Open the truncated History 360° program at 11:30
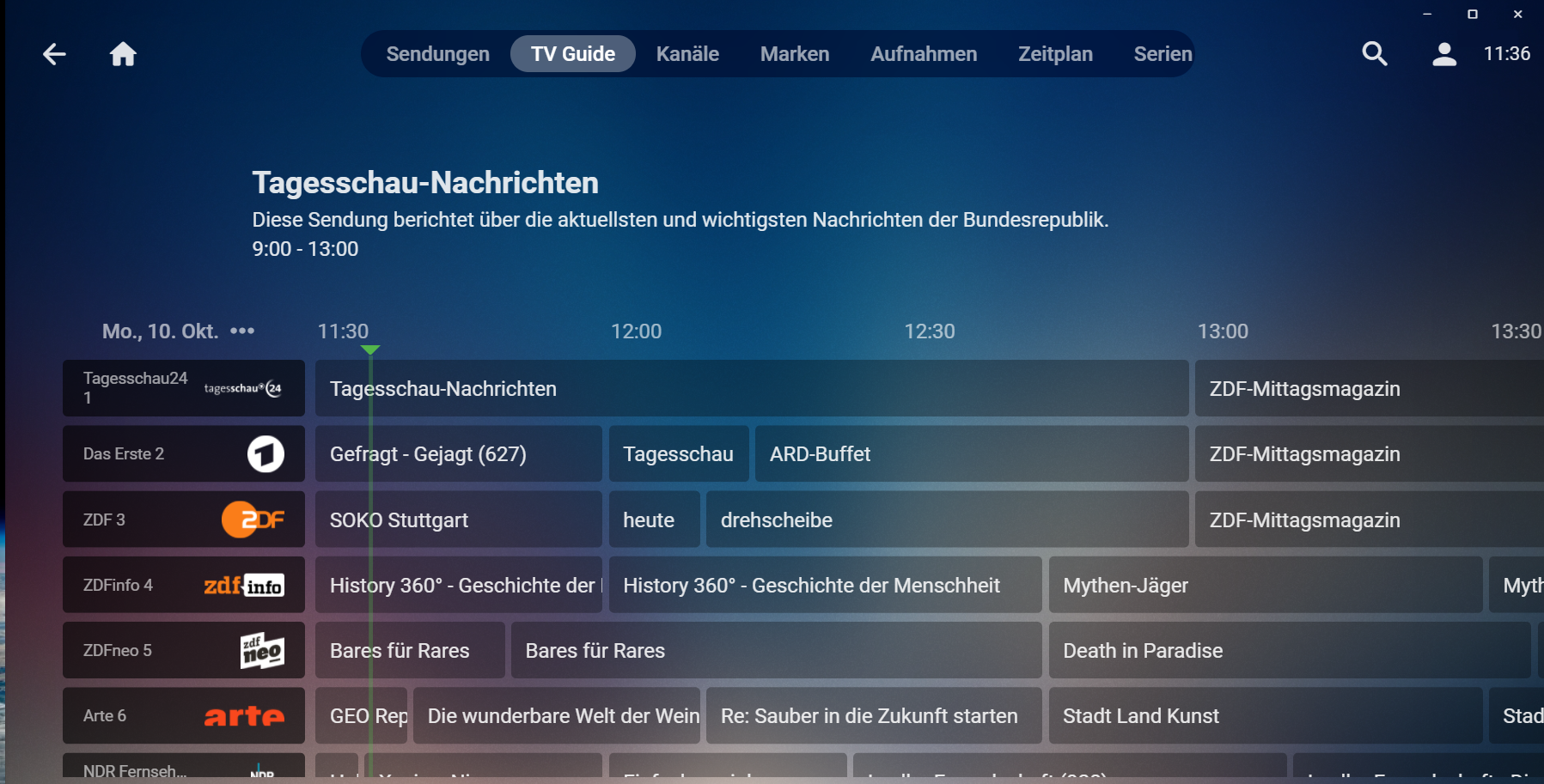The width and height of the screenshot is (1544, 784). click(x=459, y=586)
